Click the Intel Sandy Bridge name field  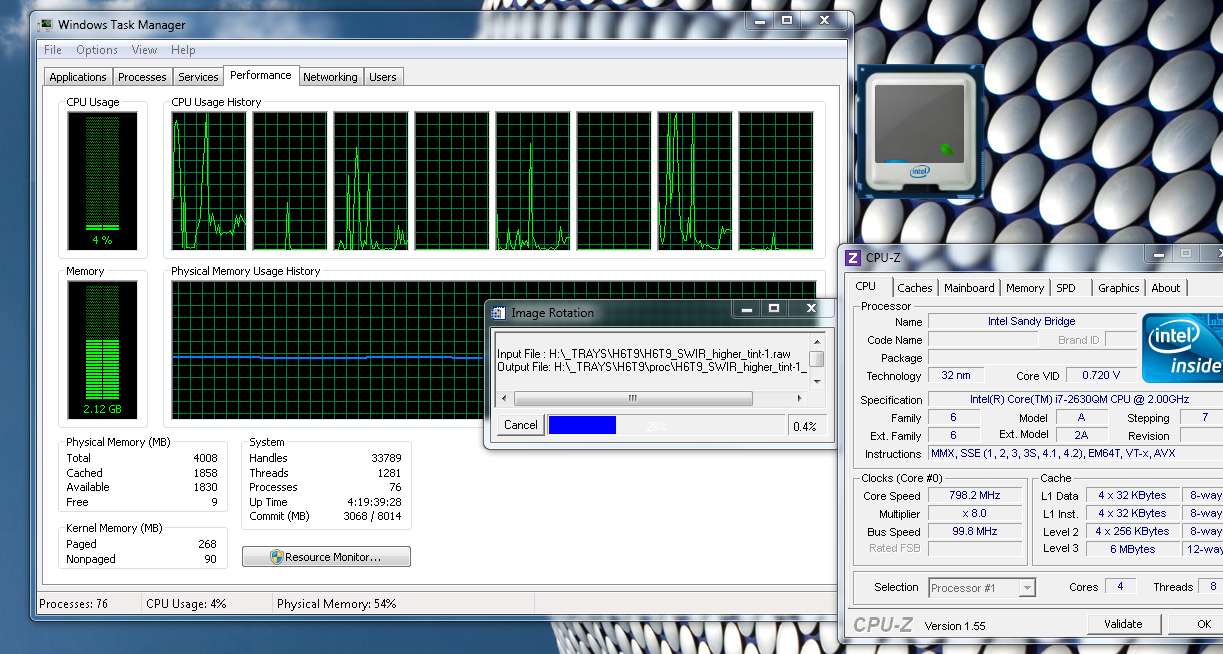point(1032,321)
